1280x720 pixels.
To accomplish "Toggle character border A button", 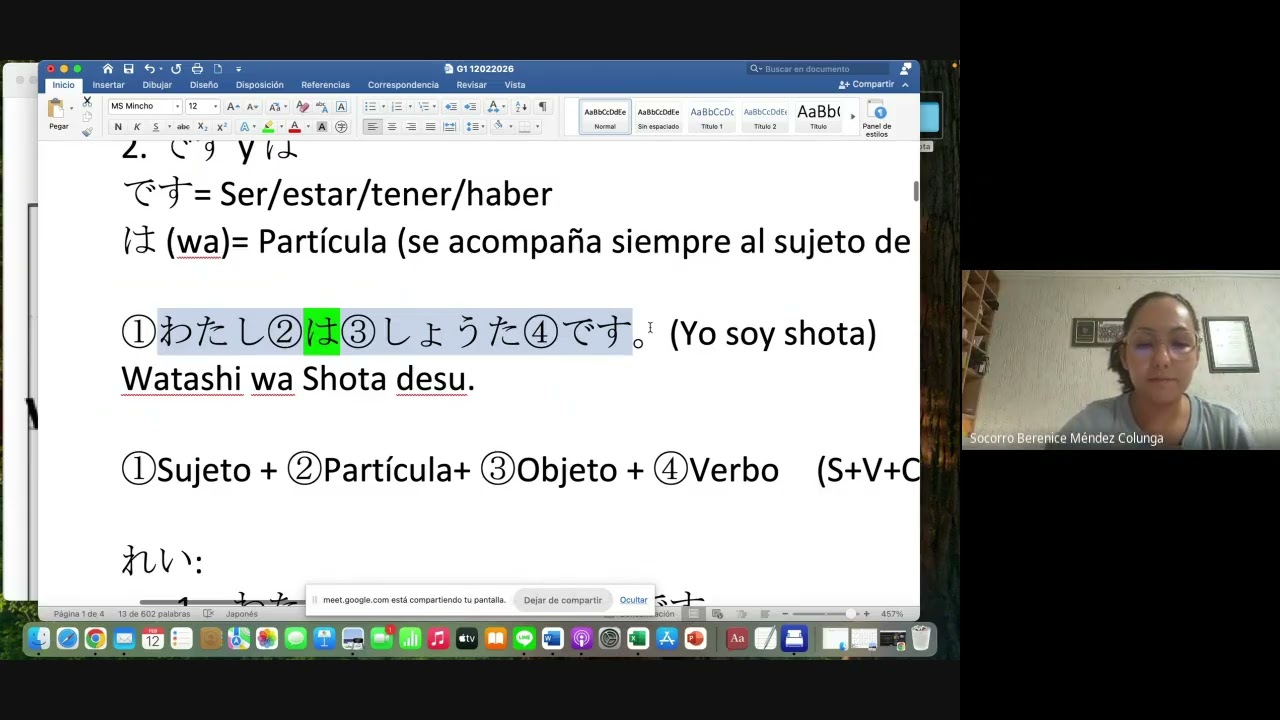I will [x=341, y=106].
